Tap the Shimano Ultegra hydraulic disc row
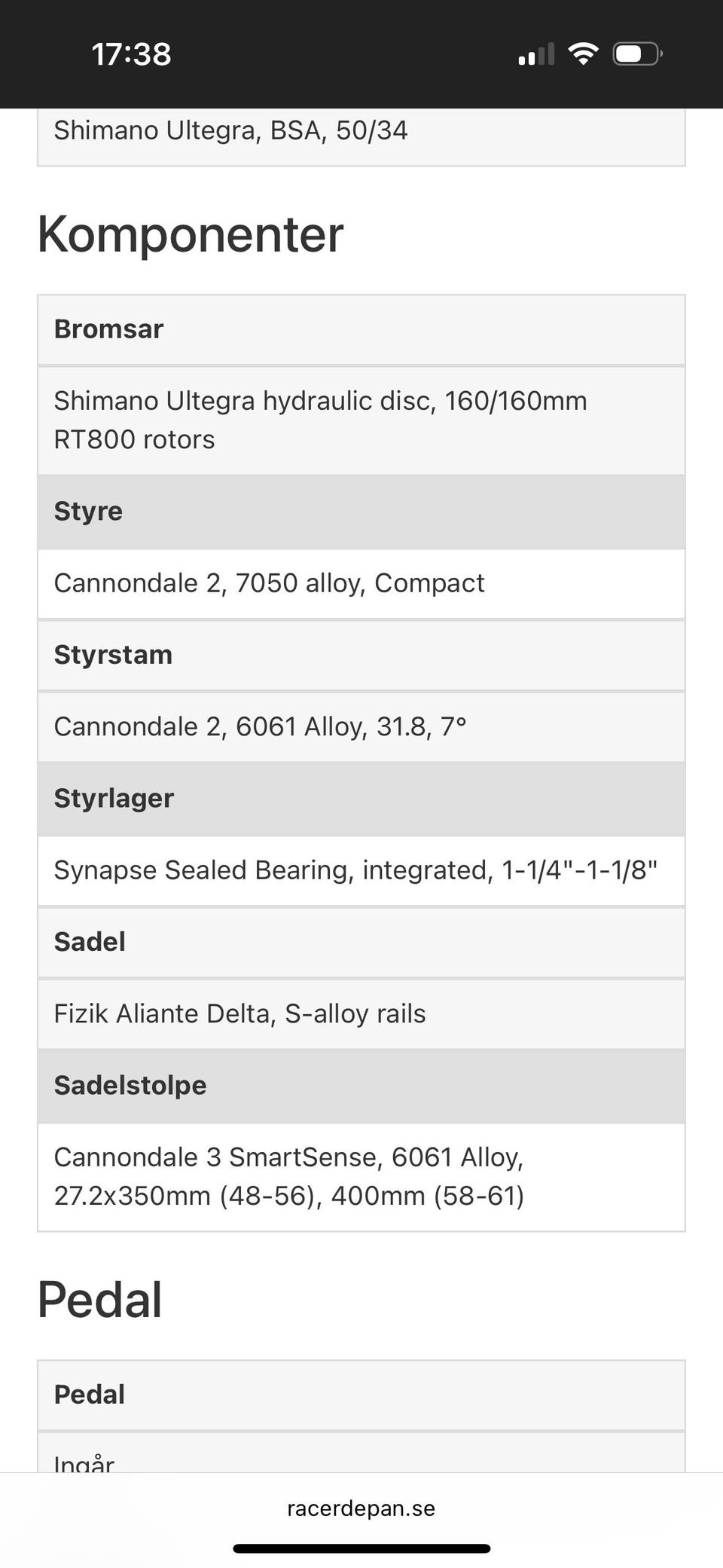The height and width of the screenshot is (1568, 723). (x=361, y=420)
